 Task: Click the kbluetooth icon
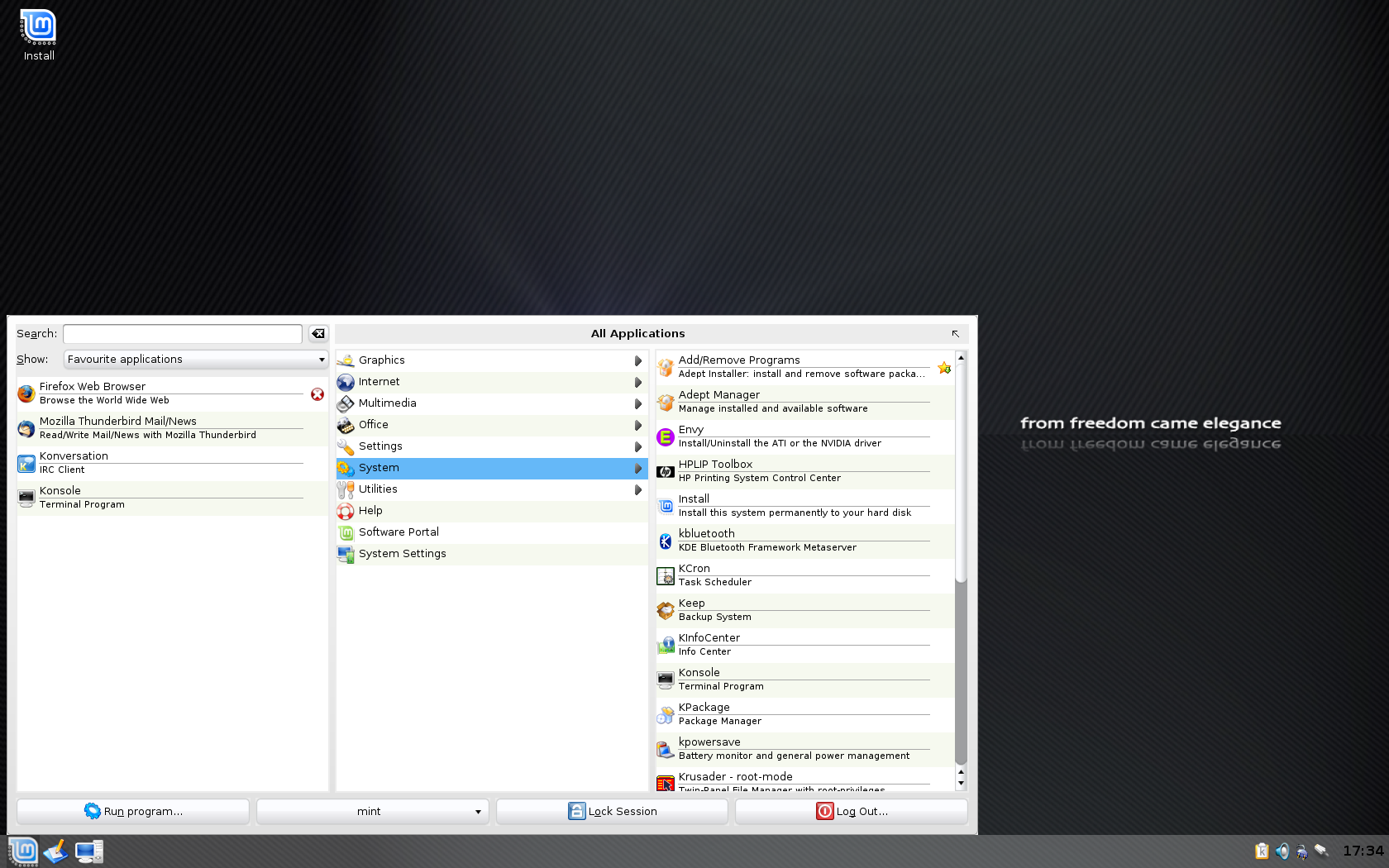coord(666,541)
